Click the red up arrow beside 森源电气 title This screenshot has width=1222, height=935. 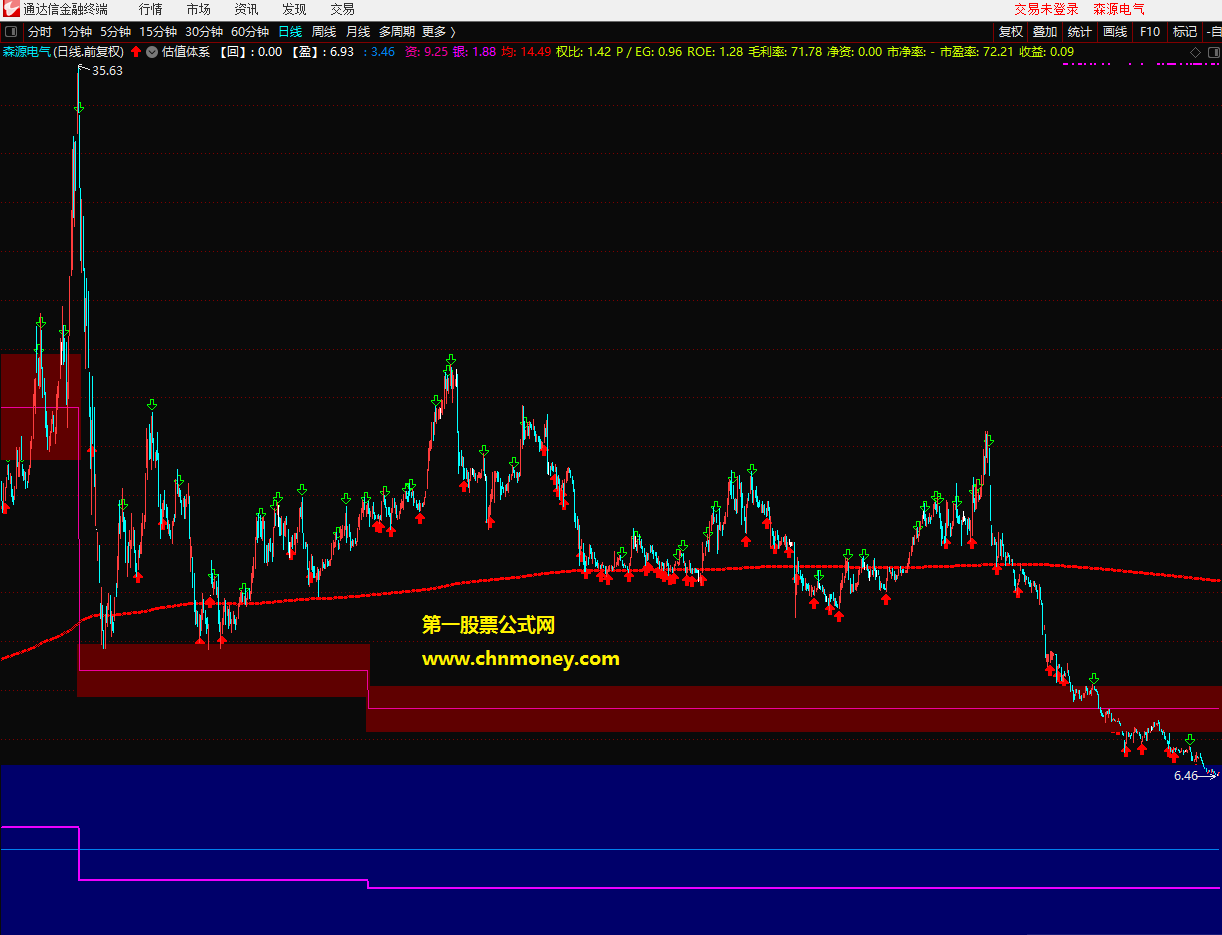136,51
